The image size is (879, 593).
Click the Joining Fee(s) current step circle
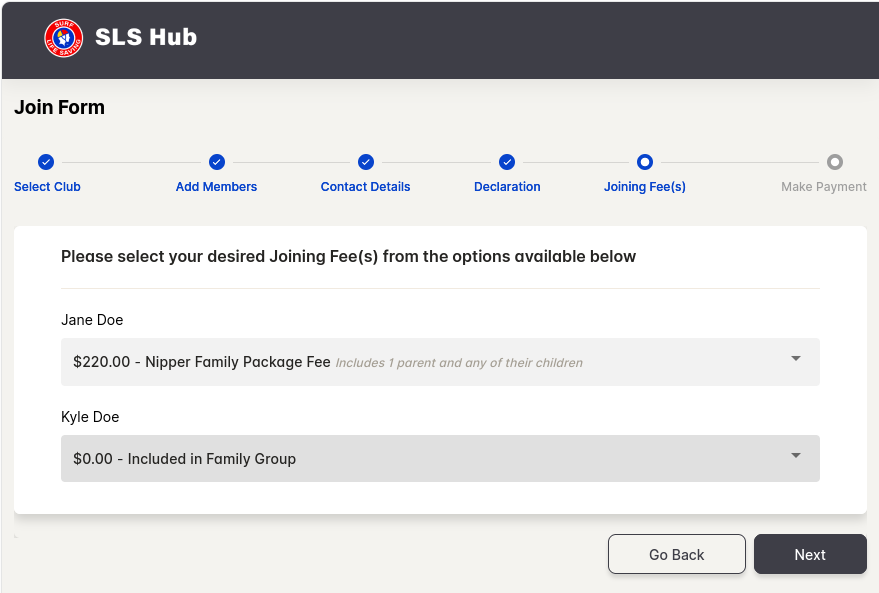pyautogui.click(x=645, y=162)
